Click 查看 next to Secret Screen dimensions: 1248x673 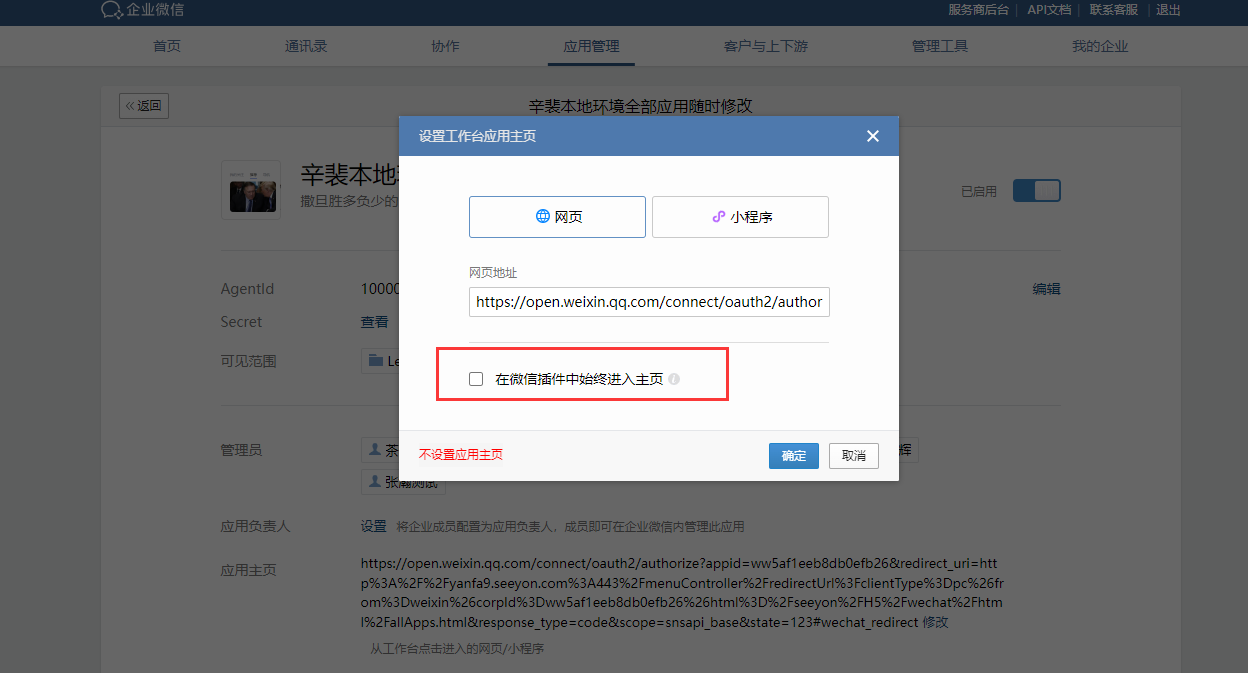(x=375, y=322)
